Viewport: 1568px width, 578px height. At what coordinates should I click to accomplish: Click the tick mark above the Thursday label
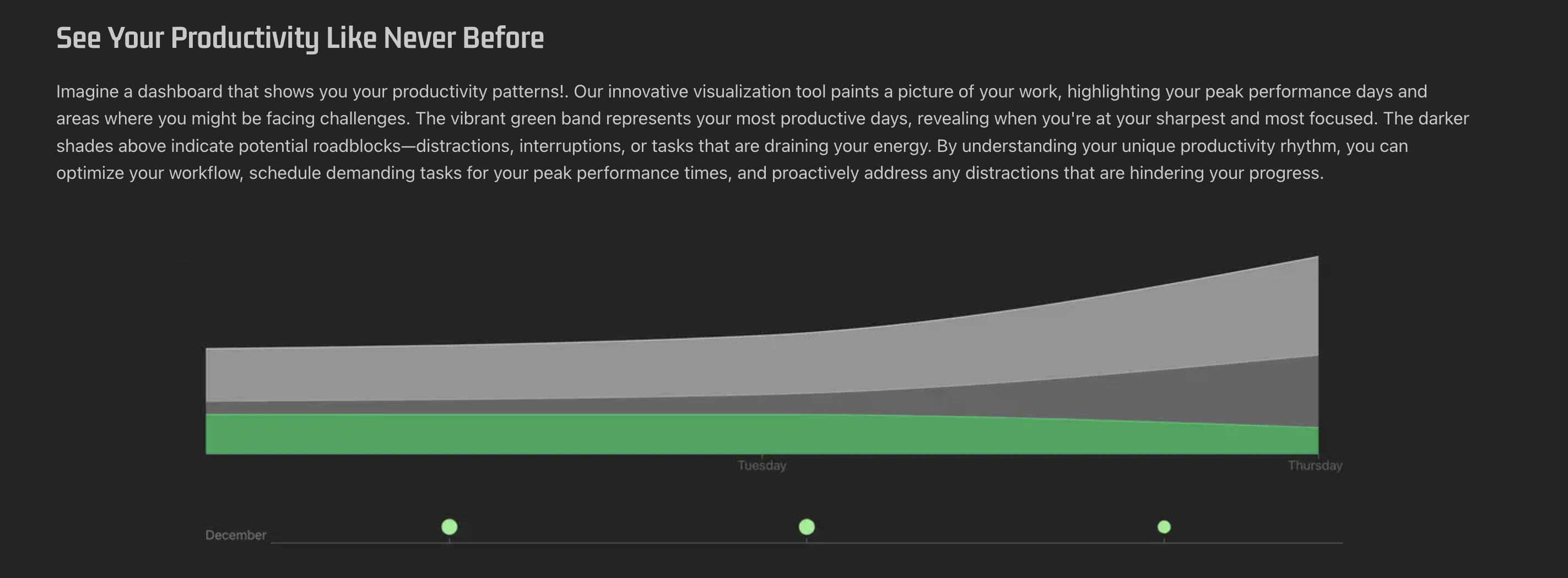(x=1318, y=456)
